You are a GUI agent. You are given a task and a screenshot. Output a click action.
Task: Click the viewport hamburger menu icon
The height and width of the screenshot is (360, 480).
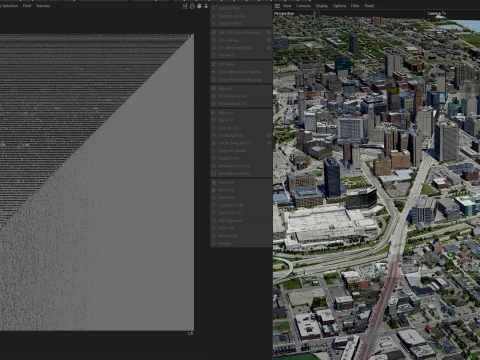[277, 6]
